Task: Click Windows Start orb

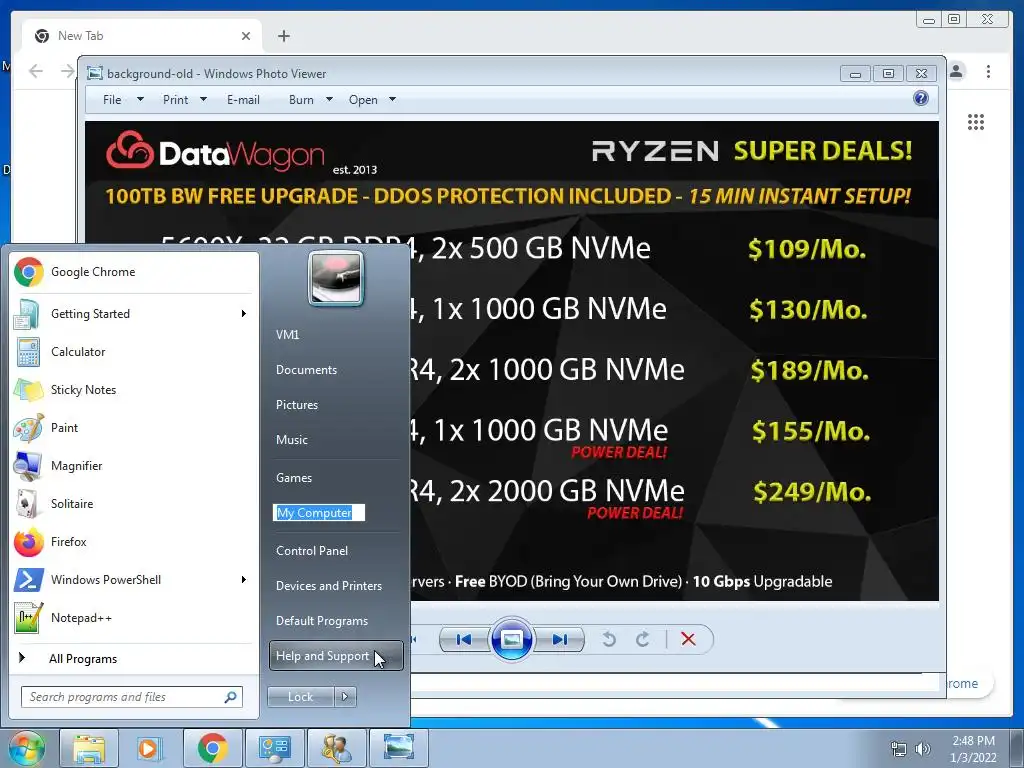Action: [x=26, y=748]
